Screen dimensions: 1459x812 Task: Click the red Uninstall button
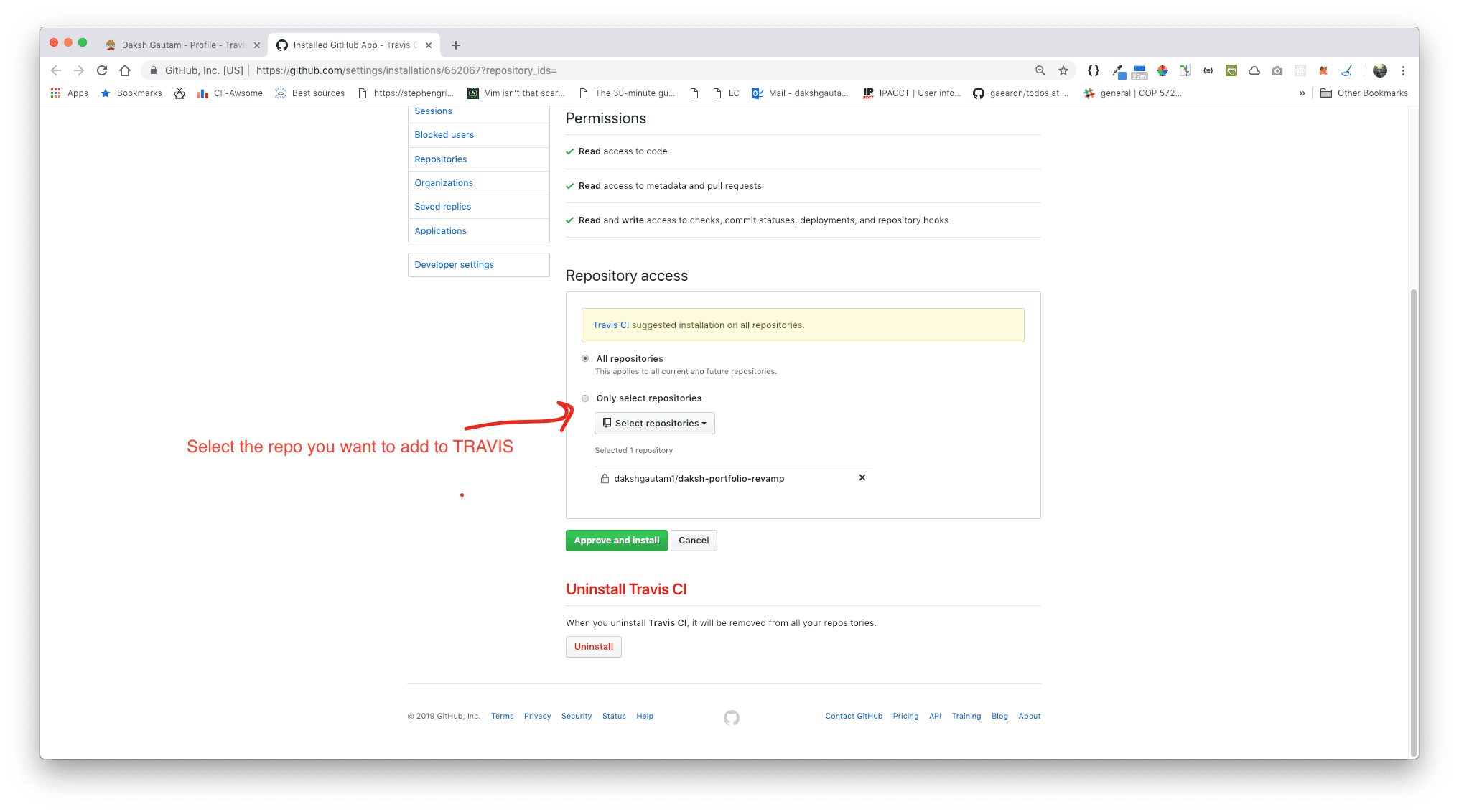[593, 647]
